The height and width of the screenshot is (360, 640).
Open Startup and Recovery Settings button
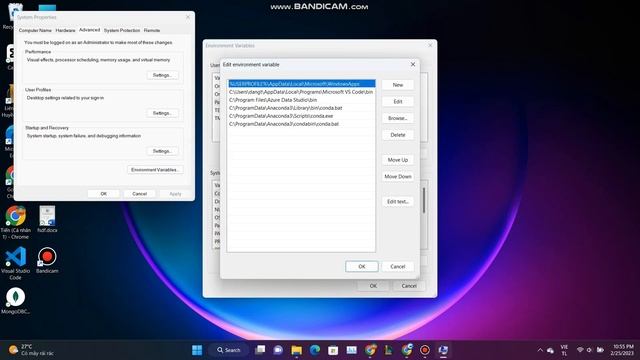pyautogui.click(x=162, y=151)
